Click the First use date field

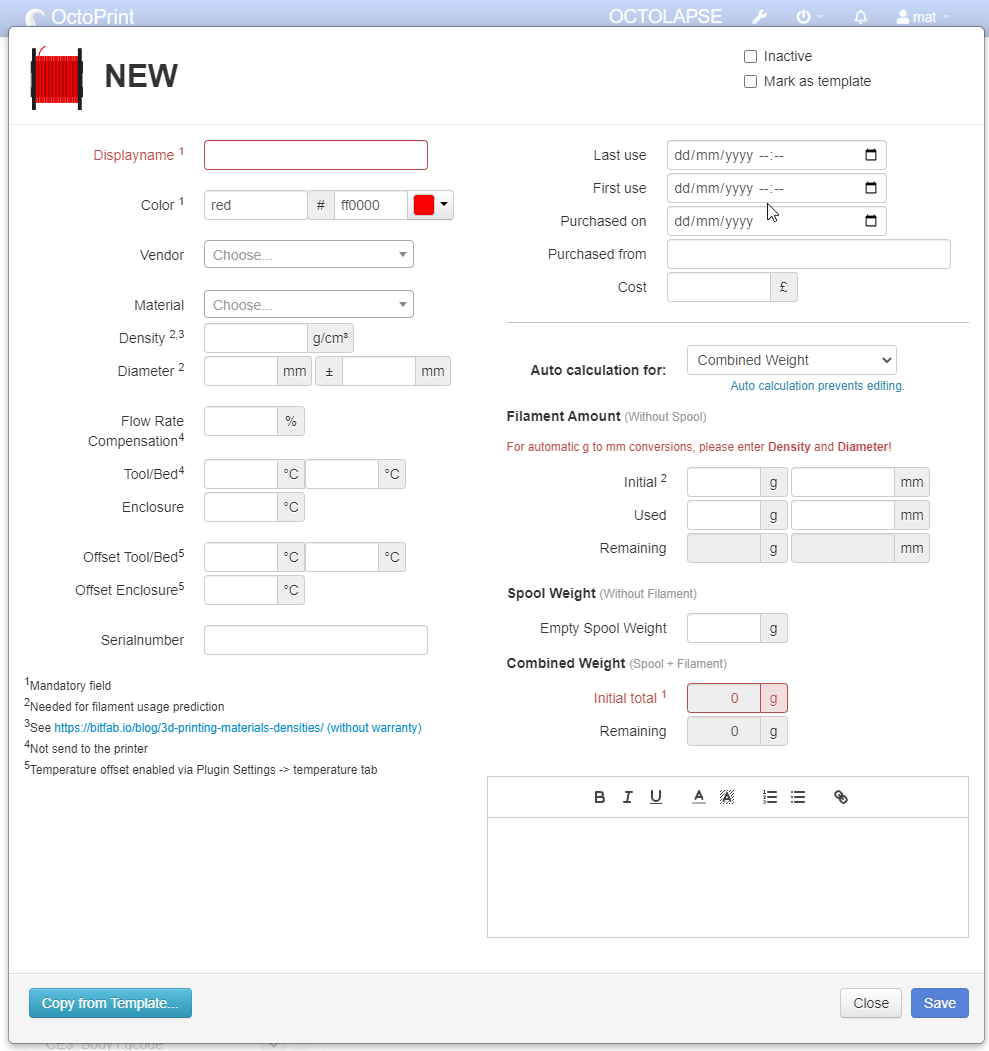[777, 188]
